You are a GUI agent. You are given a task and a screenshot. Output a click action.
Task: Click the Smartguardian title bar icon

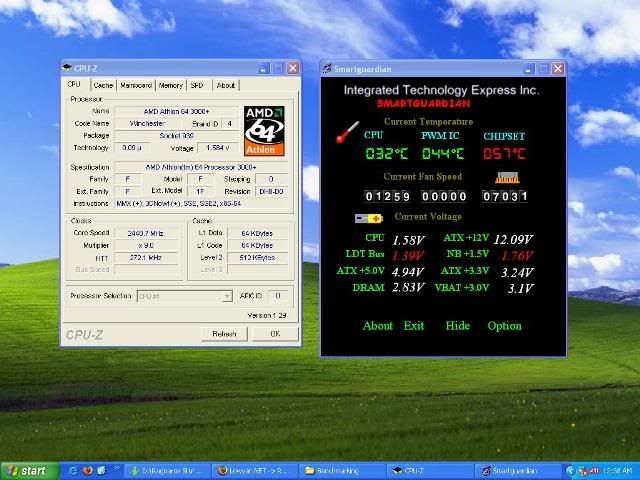coord(327,69)
